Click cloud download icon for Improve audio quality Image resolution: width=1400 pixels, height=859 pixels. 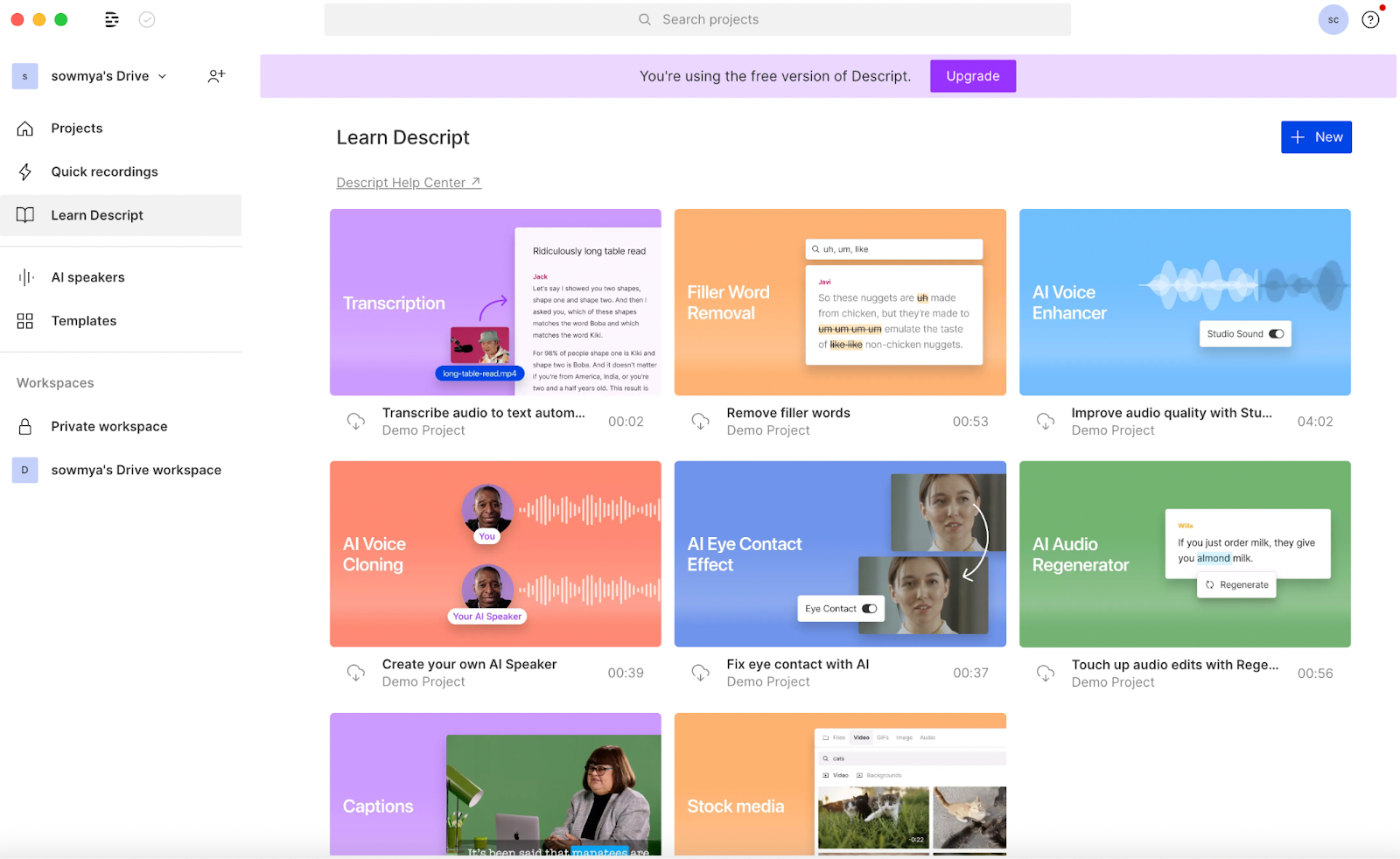1046,422
